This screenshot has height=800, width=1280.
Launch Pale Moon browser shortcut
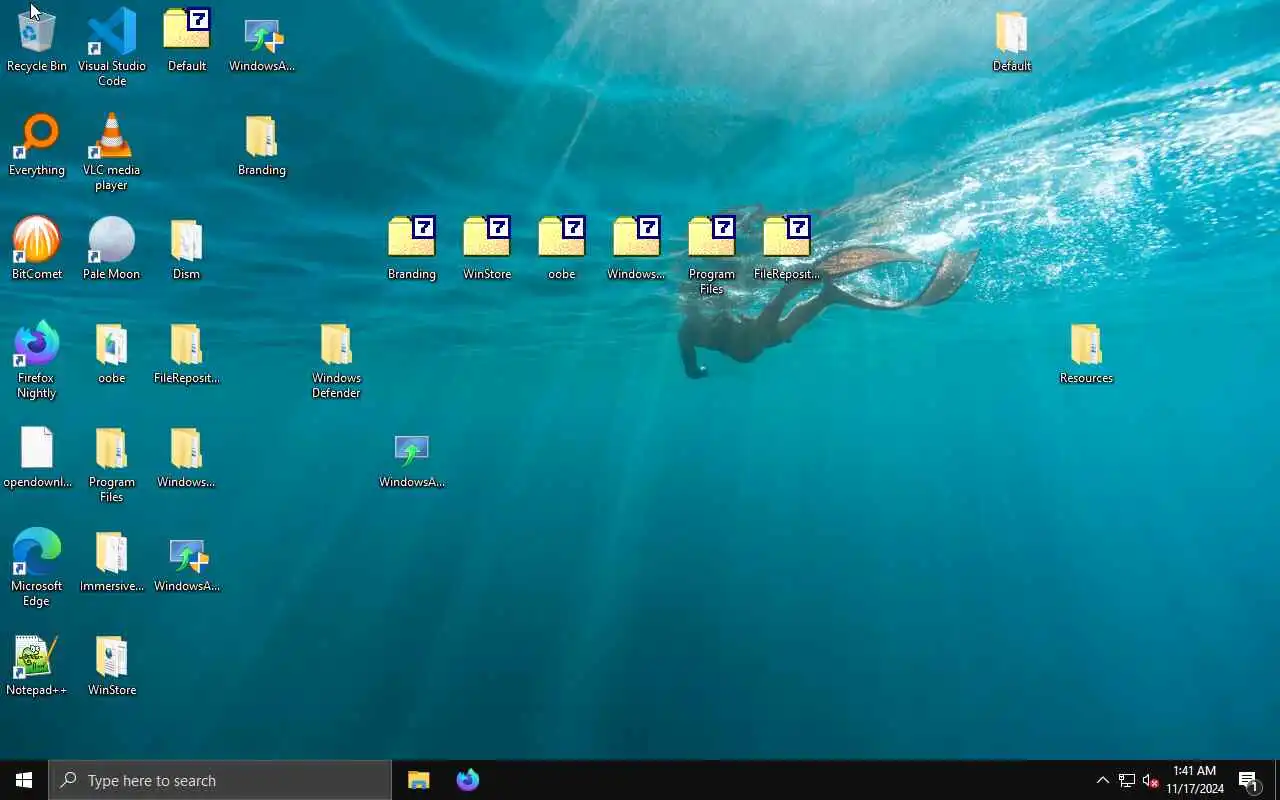tap(112, 248)
